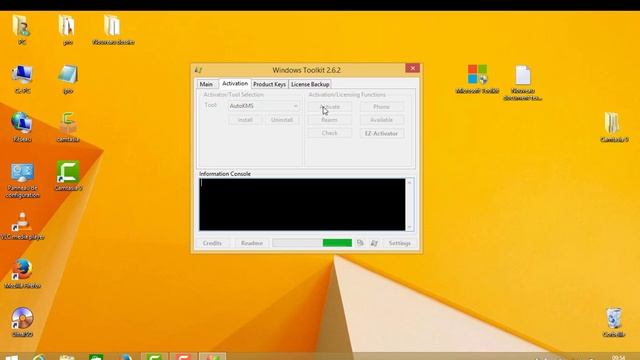Click the Phone activation button
The height and width of the screenshot is (360, 640).
tap(382, 107)
